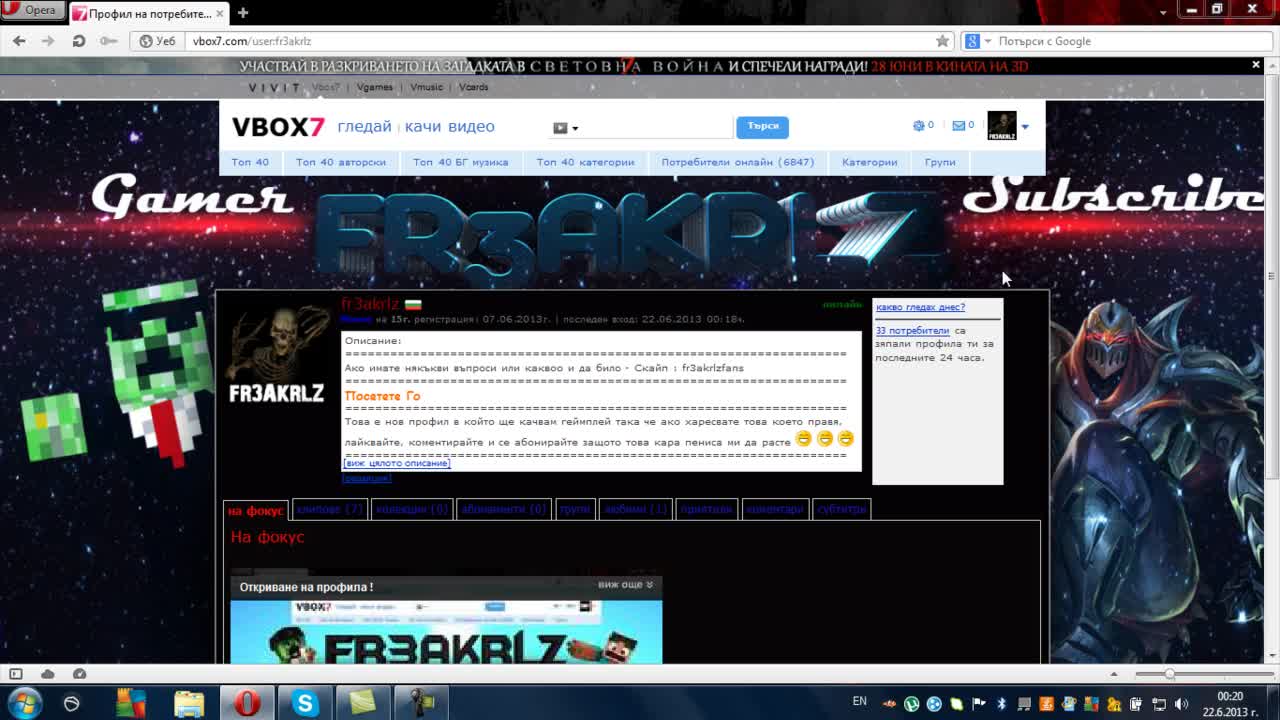Click the user avatar in header
1280x720 pixels.
click(x=1002, y=126)
